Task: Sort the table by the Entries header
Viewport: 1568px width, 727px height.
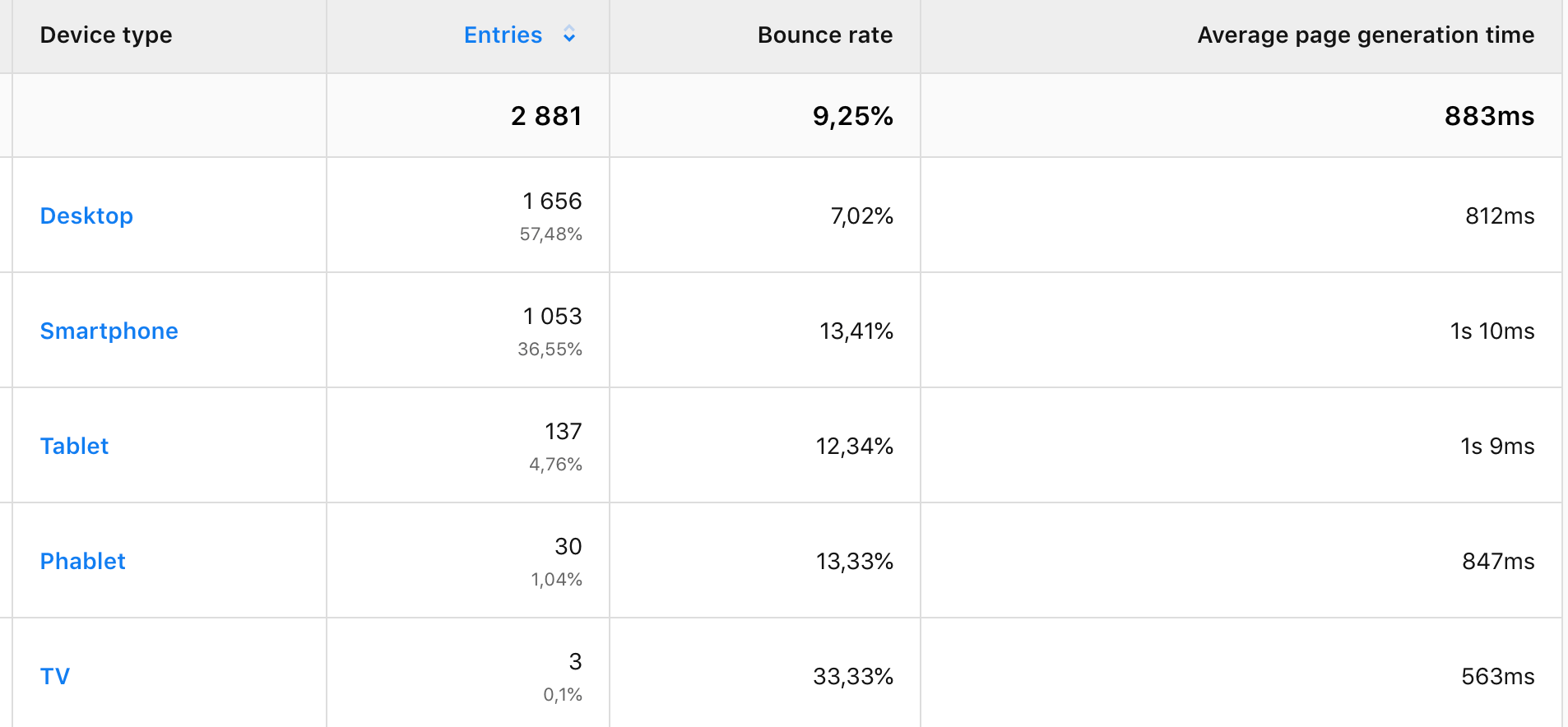Action: coord(503,35)
